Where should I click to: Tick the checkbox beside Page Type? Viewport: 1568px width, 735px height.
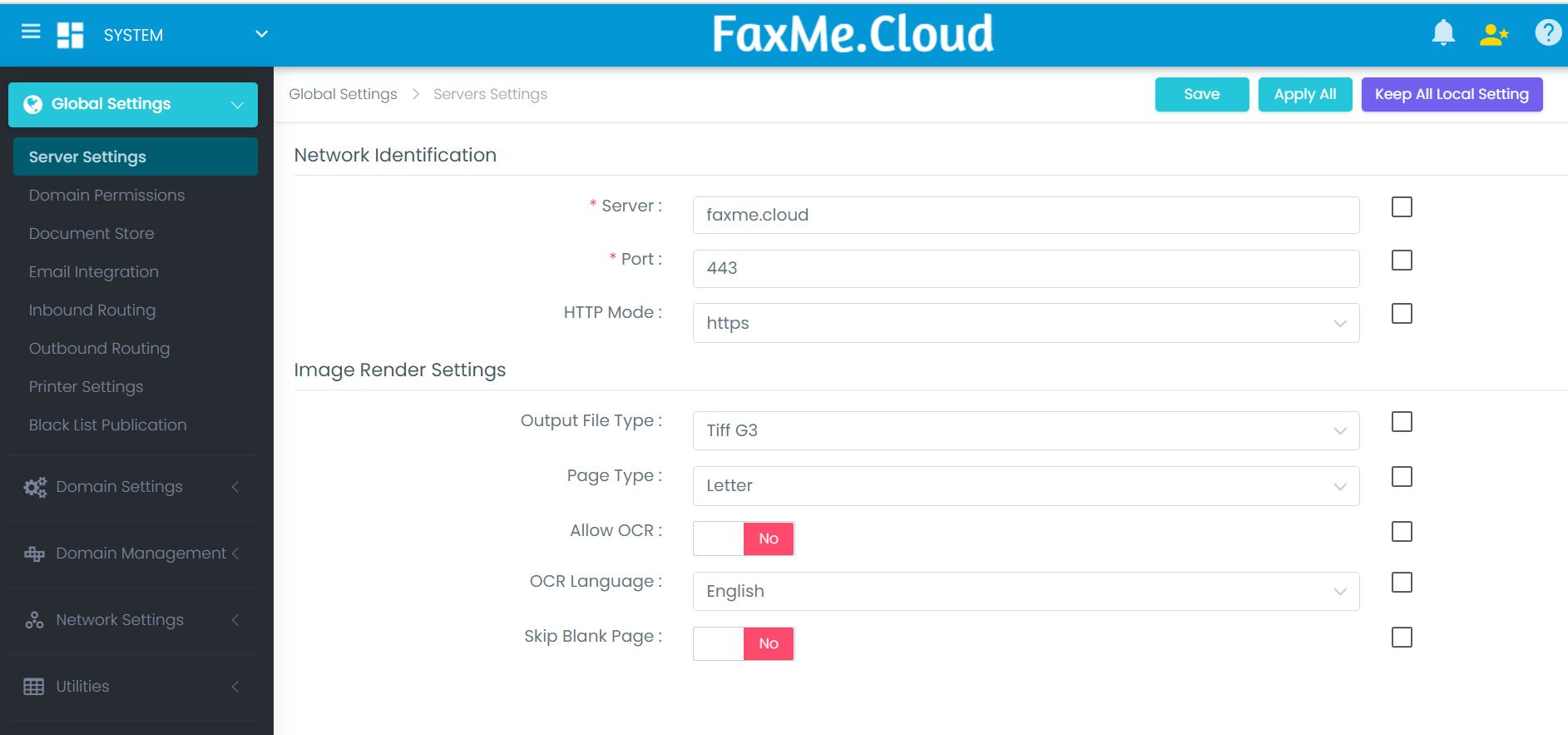pos(1402,476)
